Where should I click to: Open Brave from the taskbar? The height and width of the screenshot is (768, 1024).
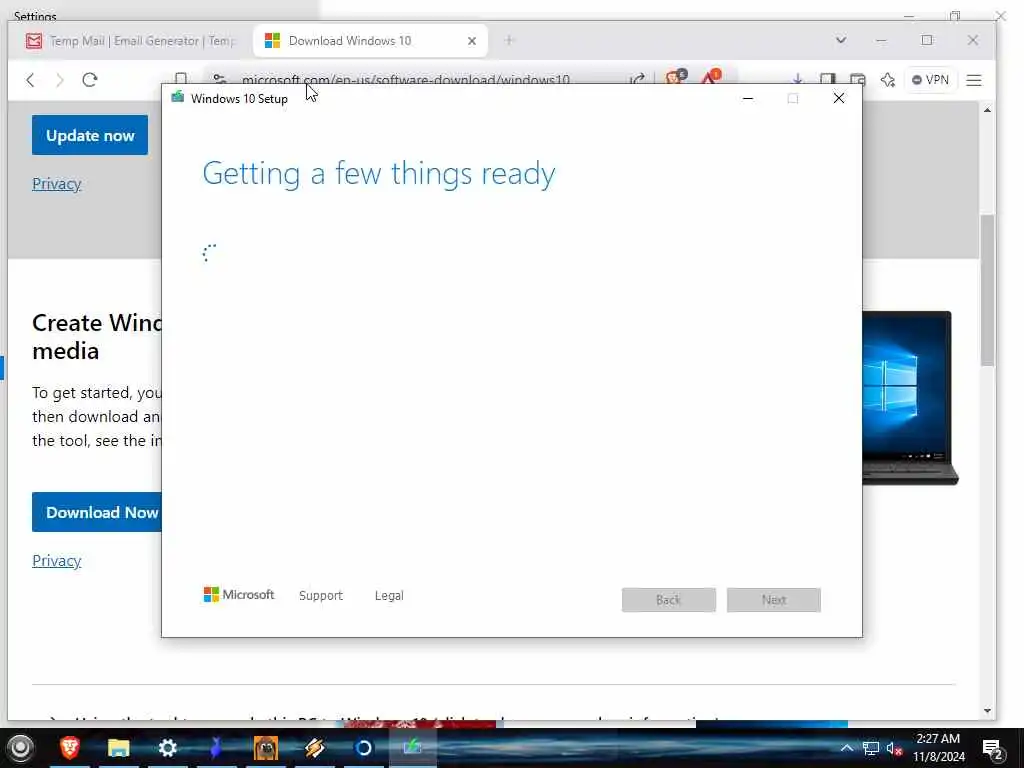[x=70, y=747]
